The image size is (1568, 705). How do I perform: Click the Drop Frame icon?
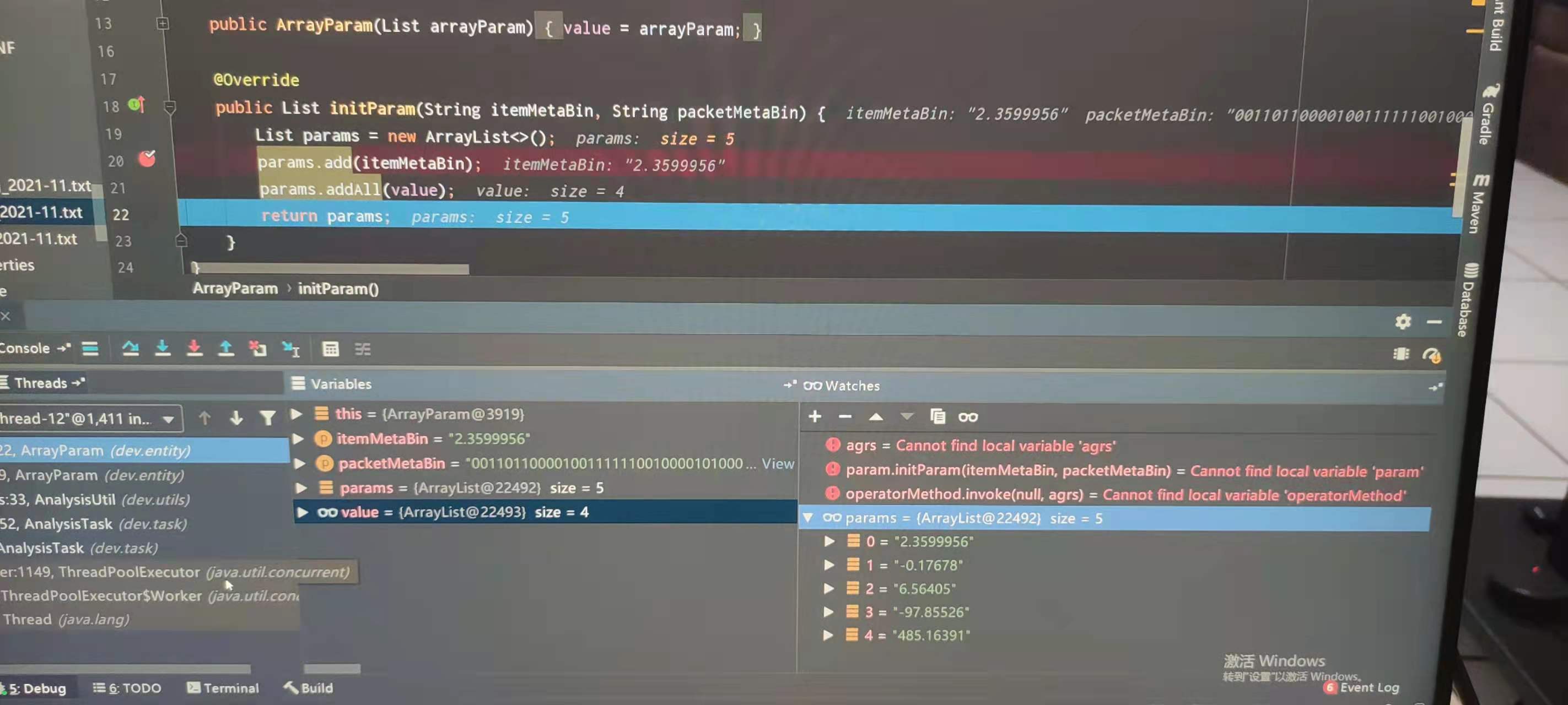point(257,349)
